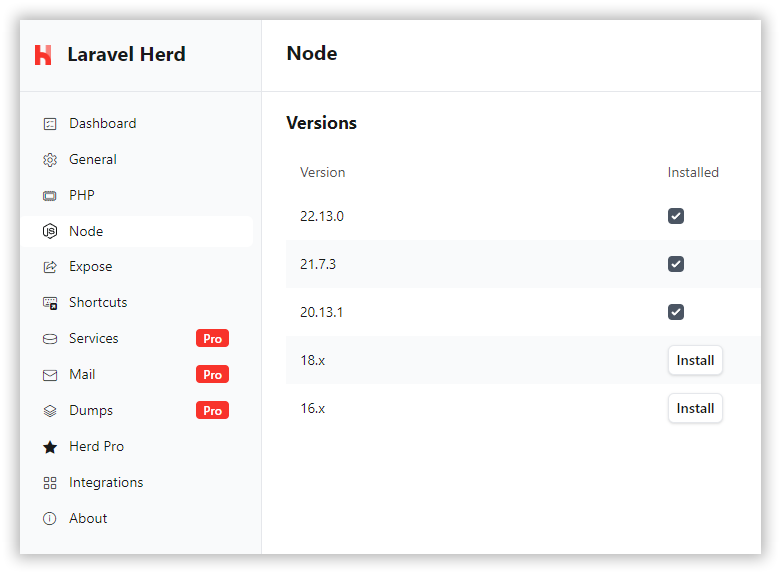Click the Versions section heading
The height and width of the screenshot is (574, 781).
click(x=321, y=123)
